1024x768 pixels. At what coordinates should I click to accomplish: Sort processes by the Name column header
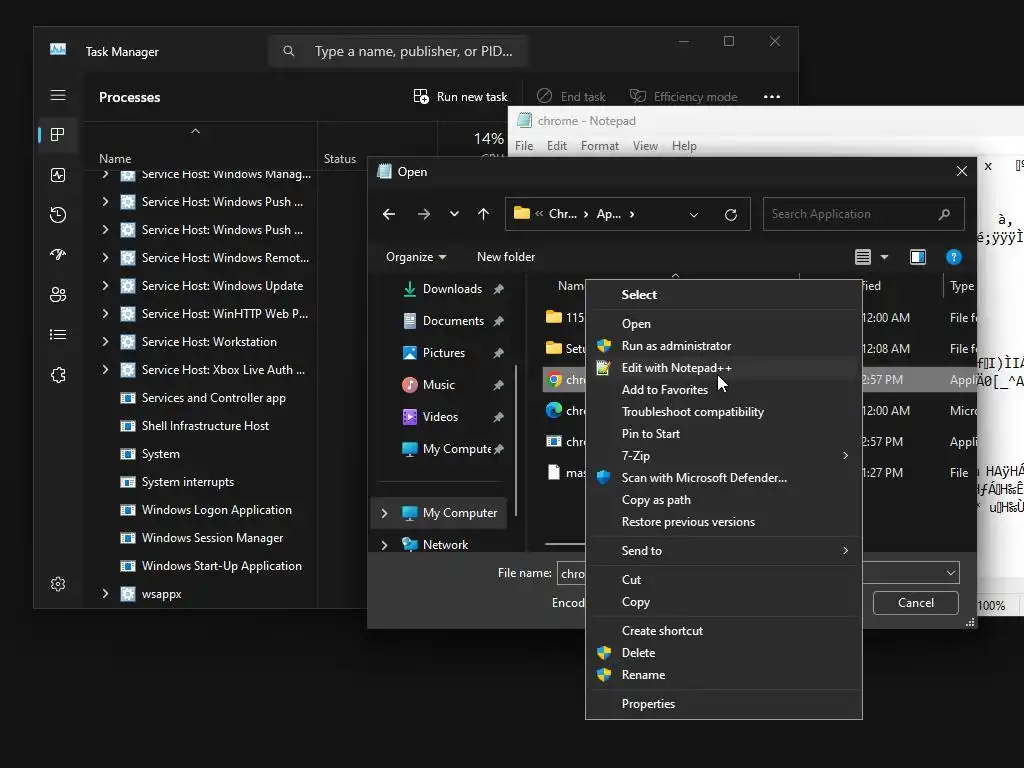[115, 159]
